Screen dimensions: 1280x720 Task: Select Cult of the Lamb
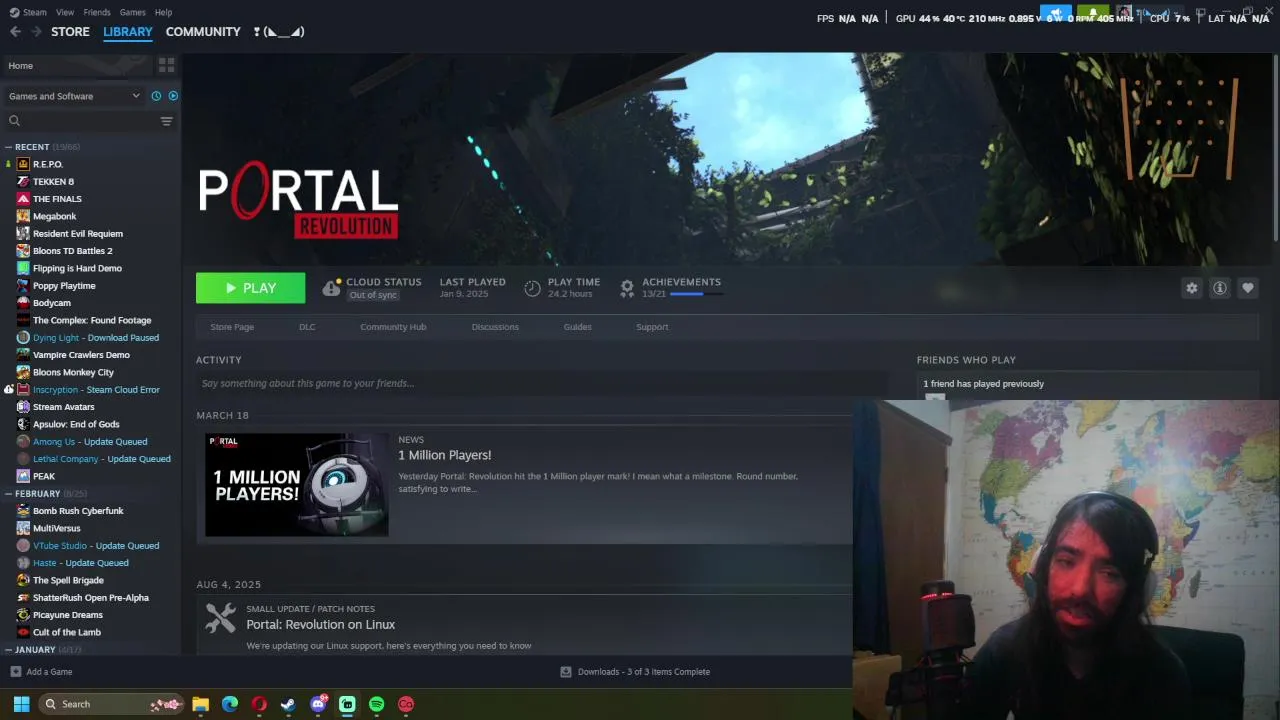tap(67, 632)
